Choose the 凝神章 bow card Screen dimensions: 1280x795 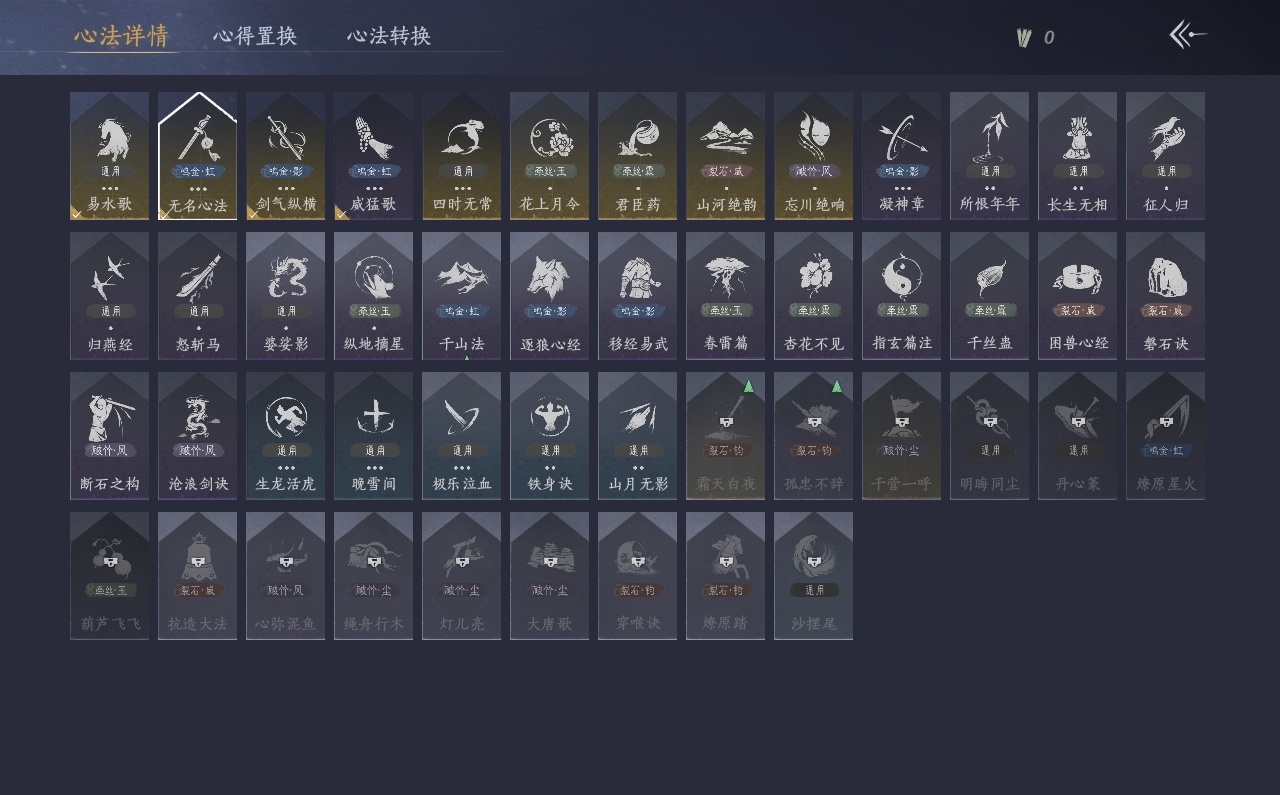(902, 156)
